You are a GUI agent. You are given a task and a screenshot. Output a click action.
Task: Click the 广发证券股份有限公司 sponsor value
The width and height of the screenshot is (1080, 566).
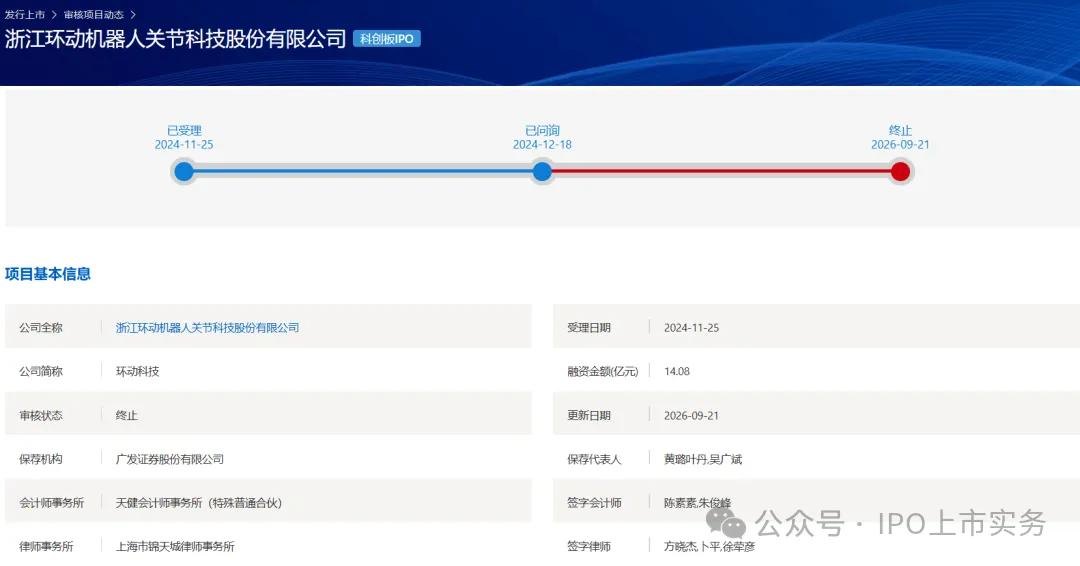[169, 459]
